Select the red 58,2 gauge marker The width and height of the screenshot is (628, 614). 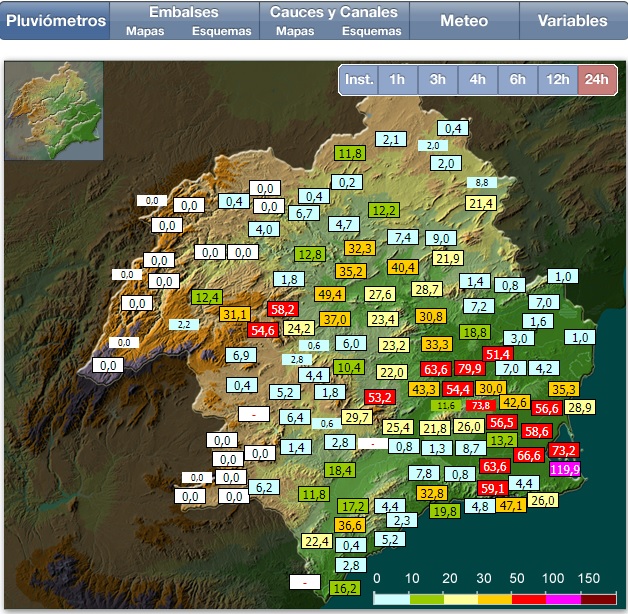point(283,310)
